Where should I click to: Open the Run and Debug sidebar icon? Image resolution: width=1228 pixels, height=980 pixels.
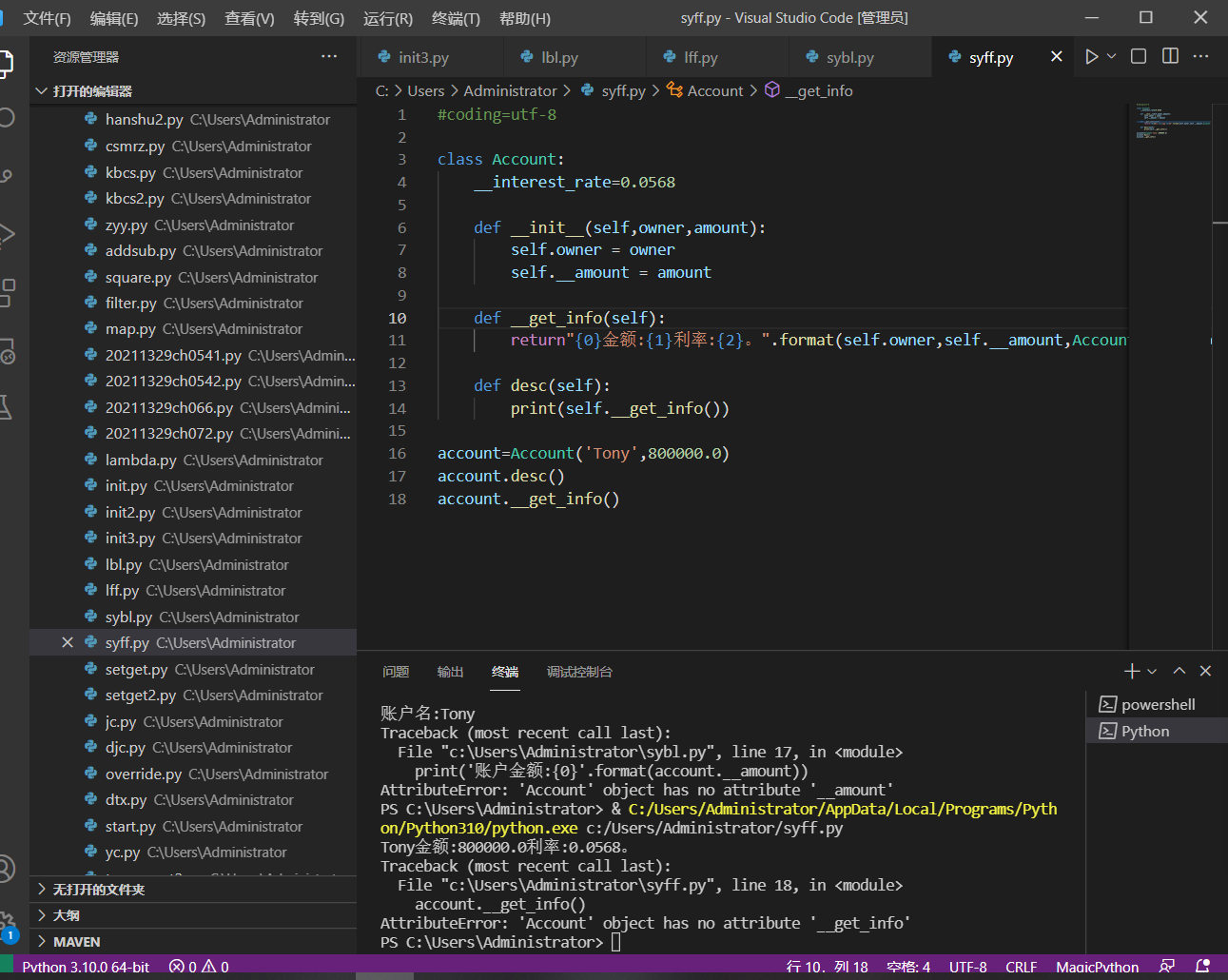point(7,233)
